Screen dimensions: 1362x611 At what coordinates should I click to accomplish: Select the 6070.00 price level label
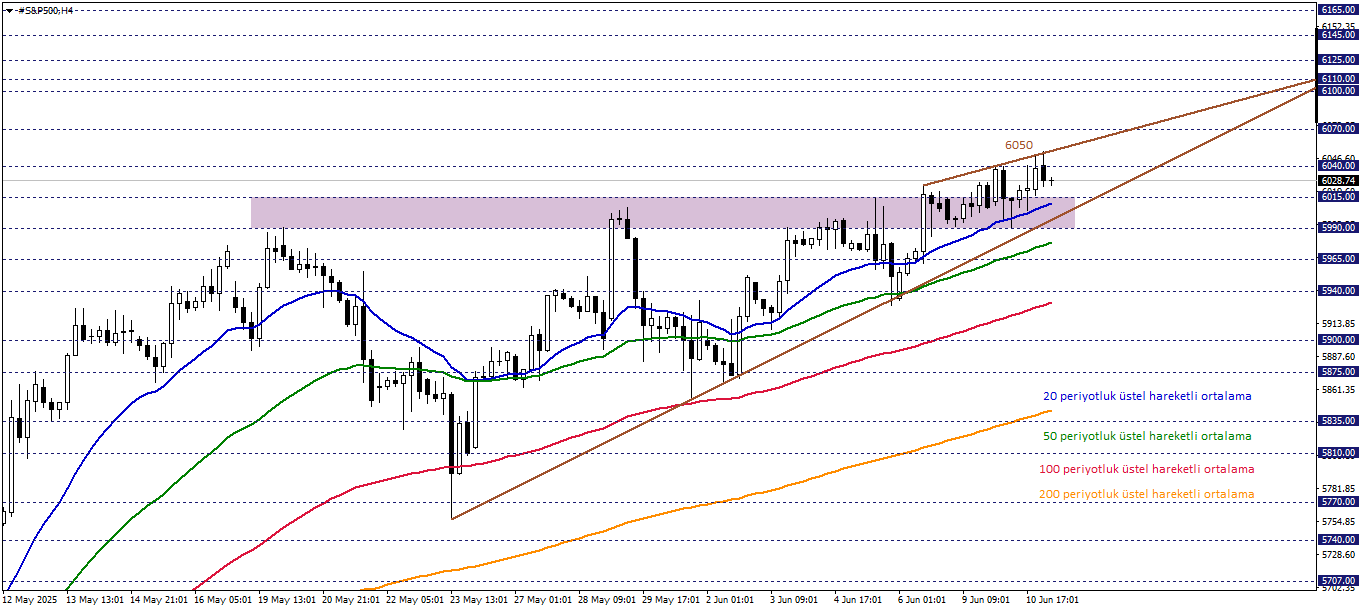coord(1337,129)
